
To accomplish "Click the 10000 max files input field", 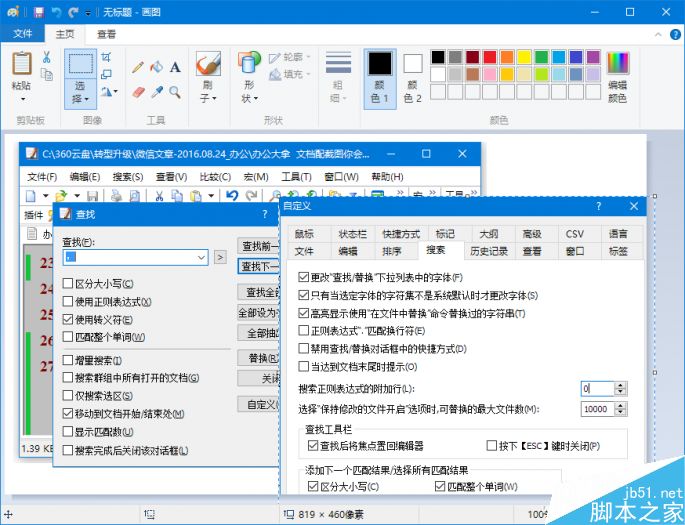I will [597, 409].
